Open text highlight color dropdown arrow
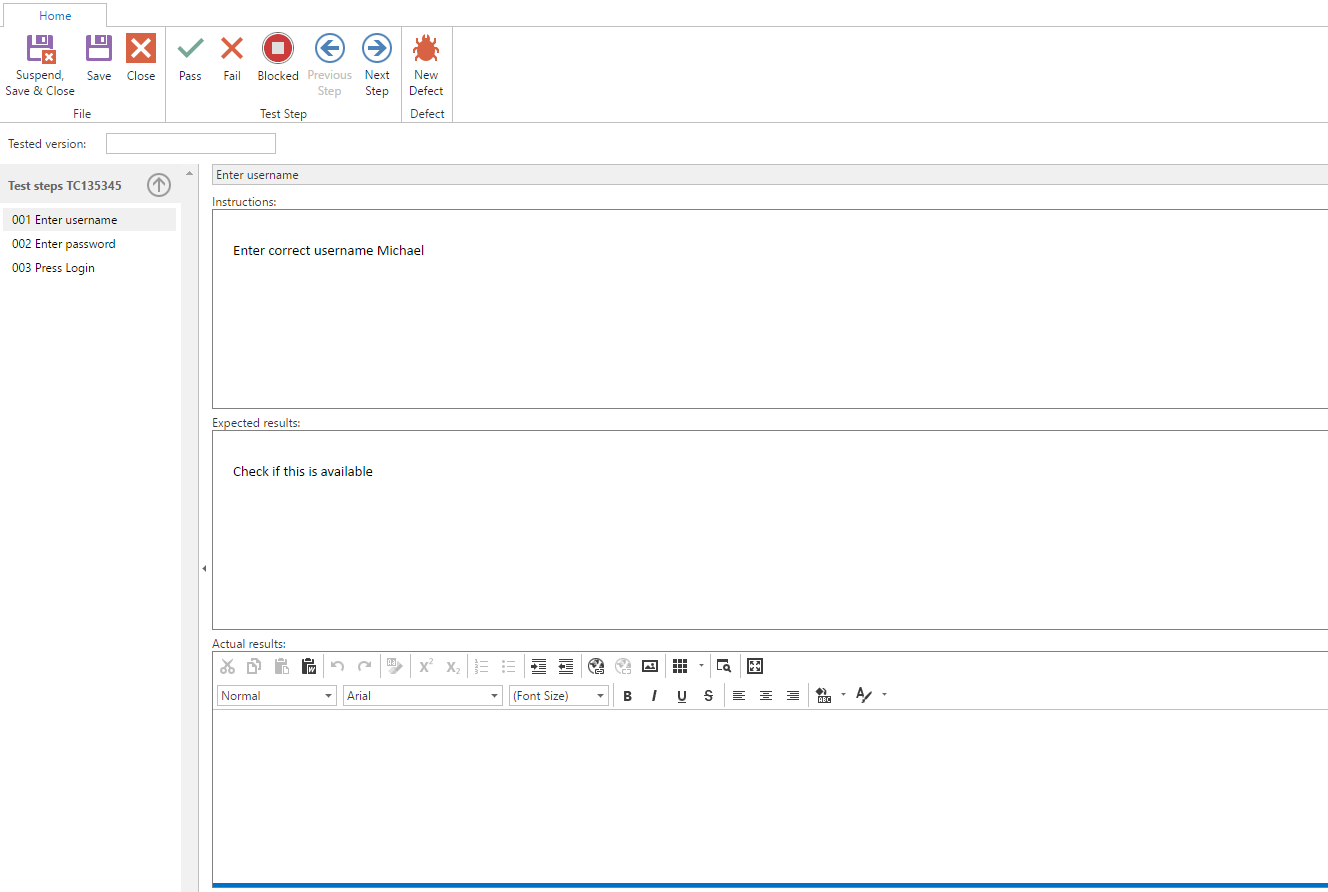The image size is (1328, 892). [843, 695]
